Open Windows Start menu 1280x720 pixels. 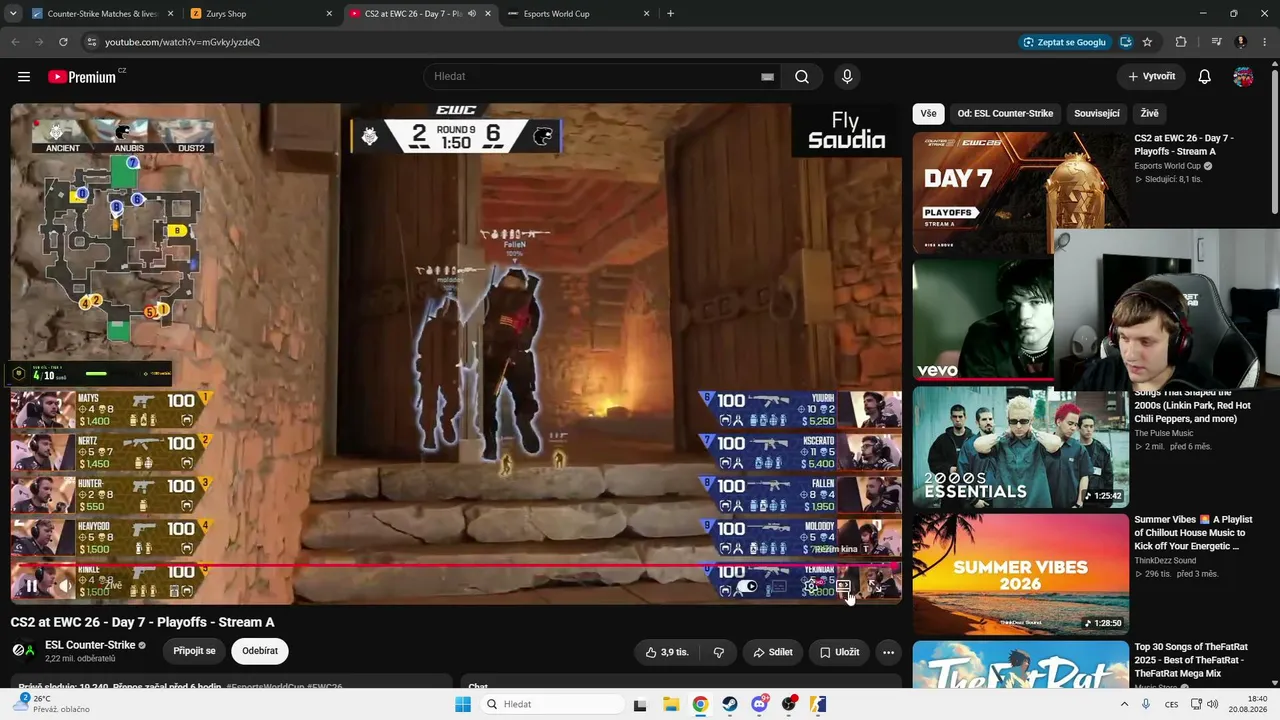pyautogui.click(x=462, y=704)
